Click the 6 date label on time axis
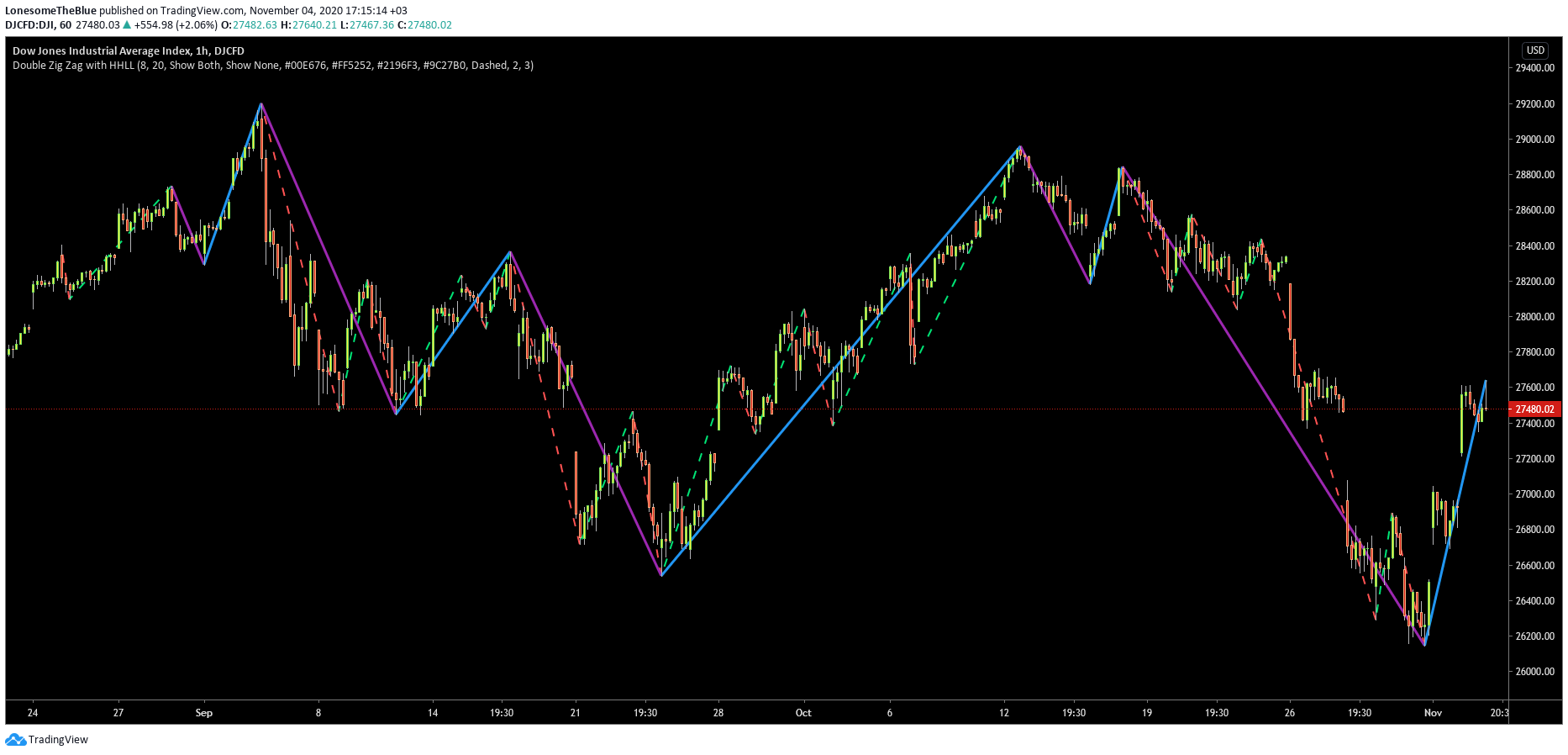 tap(890, 713)
